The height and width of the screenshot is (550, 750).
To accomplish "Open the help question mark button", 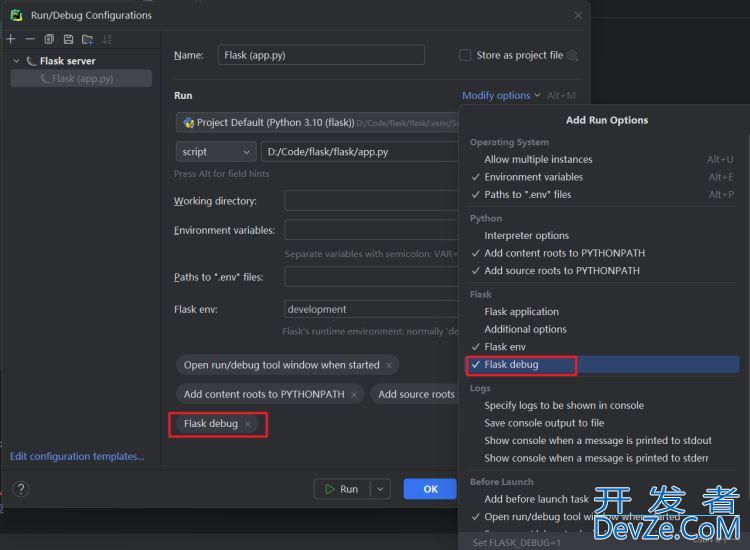I will [x=21, y=489].
